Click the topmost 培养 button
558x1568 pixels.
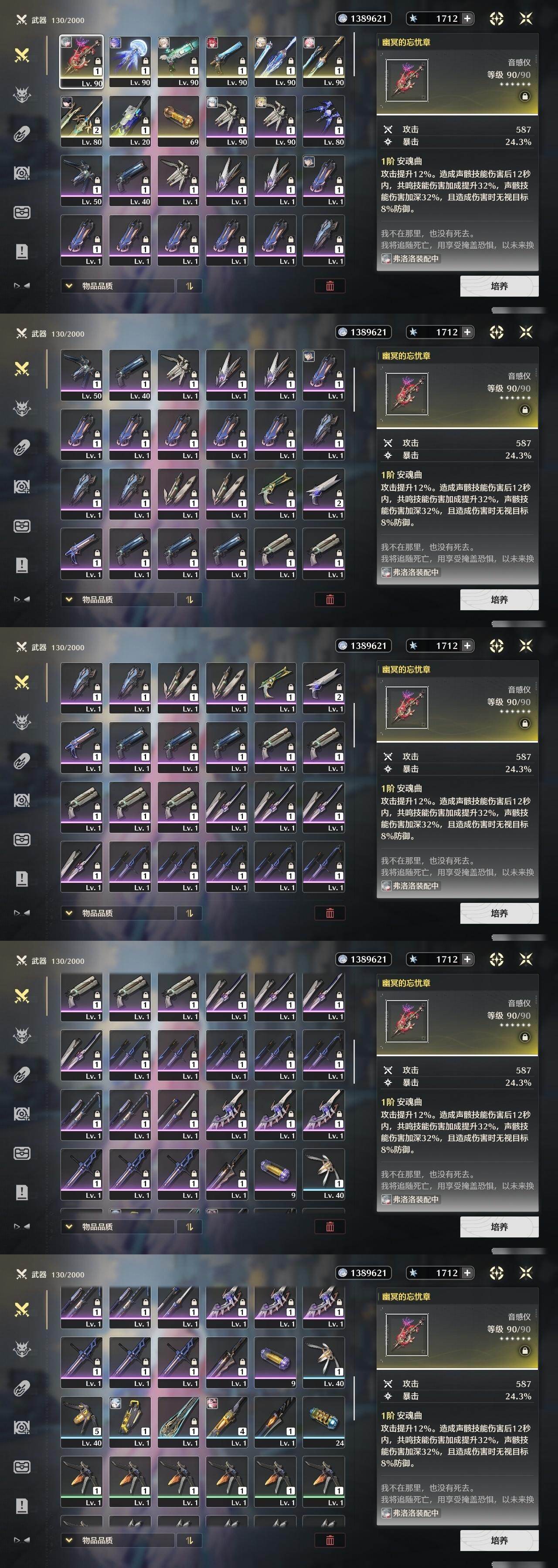tap(499, 286)
